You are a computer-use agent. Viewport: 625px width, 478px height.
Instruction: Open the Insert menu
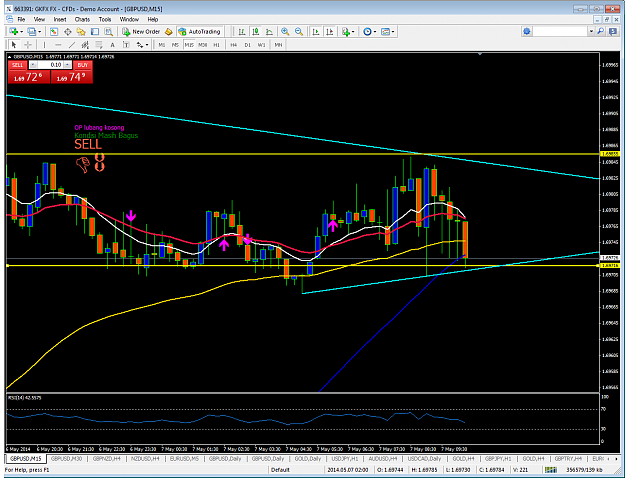tap(60, 19)
